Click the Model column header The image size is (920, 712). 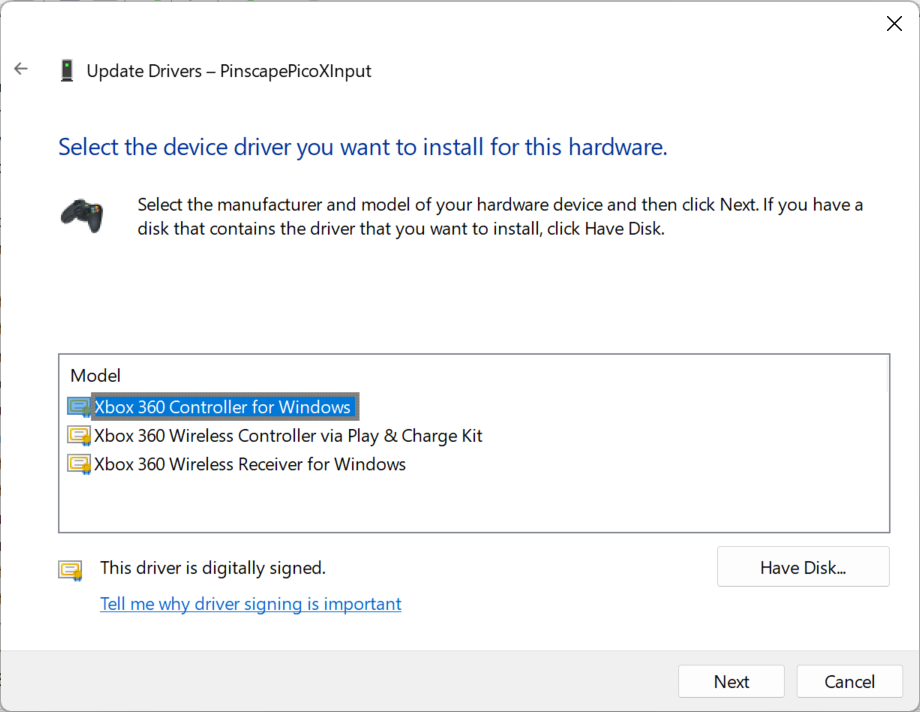click(x=96, y=376)
